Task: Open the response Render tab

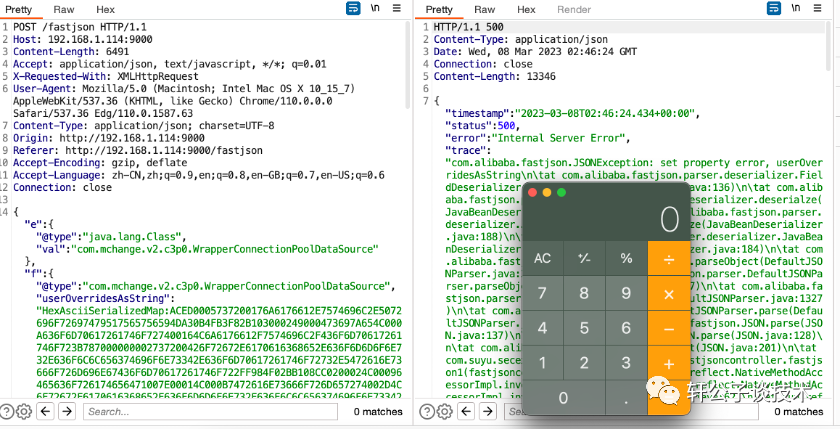Action: [x=574, y=10]
